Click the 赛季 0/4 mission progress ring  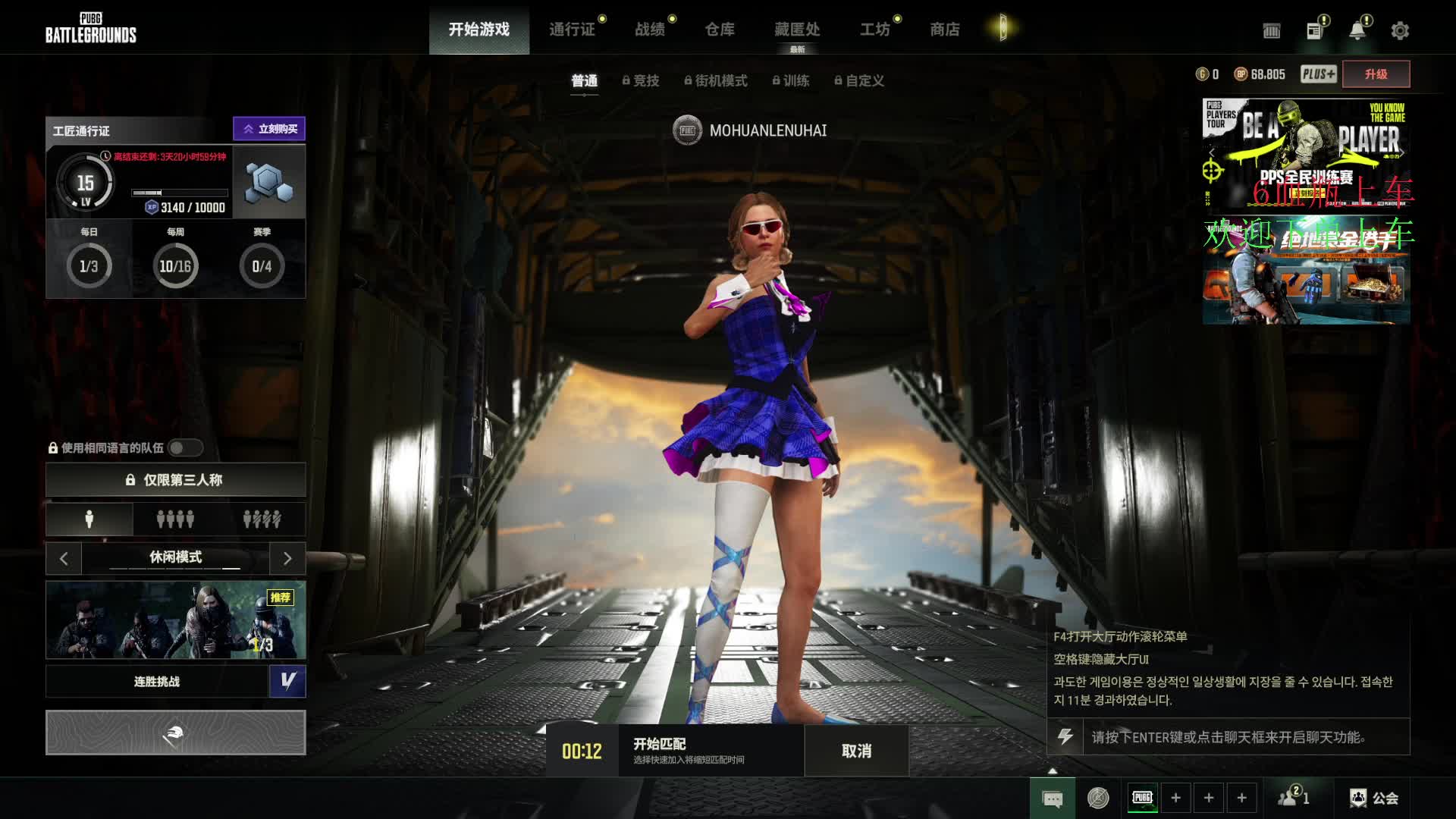[262, 266]
